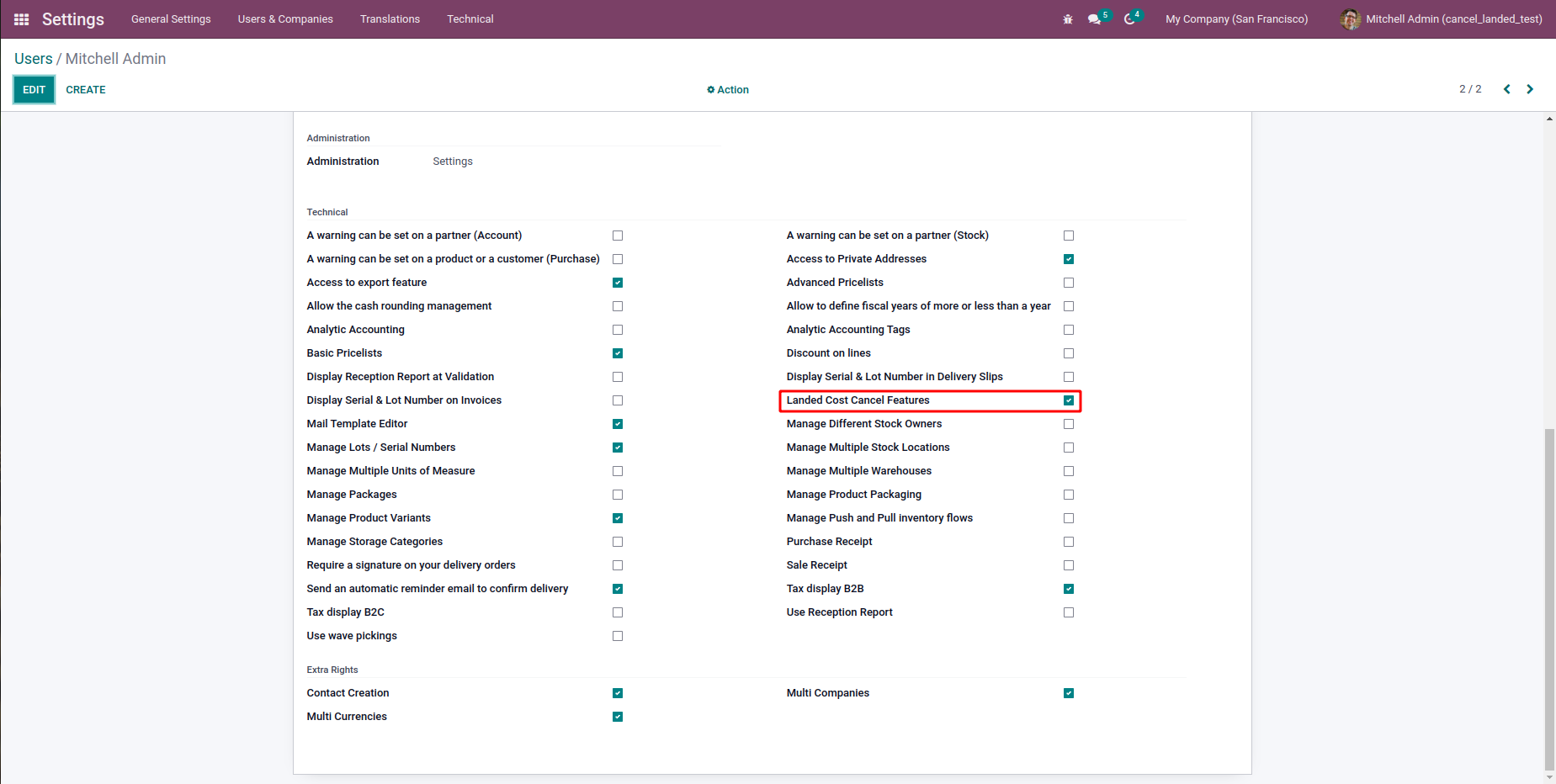The height and width of the screenshot is (784, 1556).
Task: Navigate to the Users breadcrumb link
Action: (33, 59)
